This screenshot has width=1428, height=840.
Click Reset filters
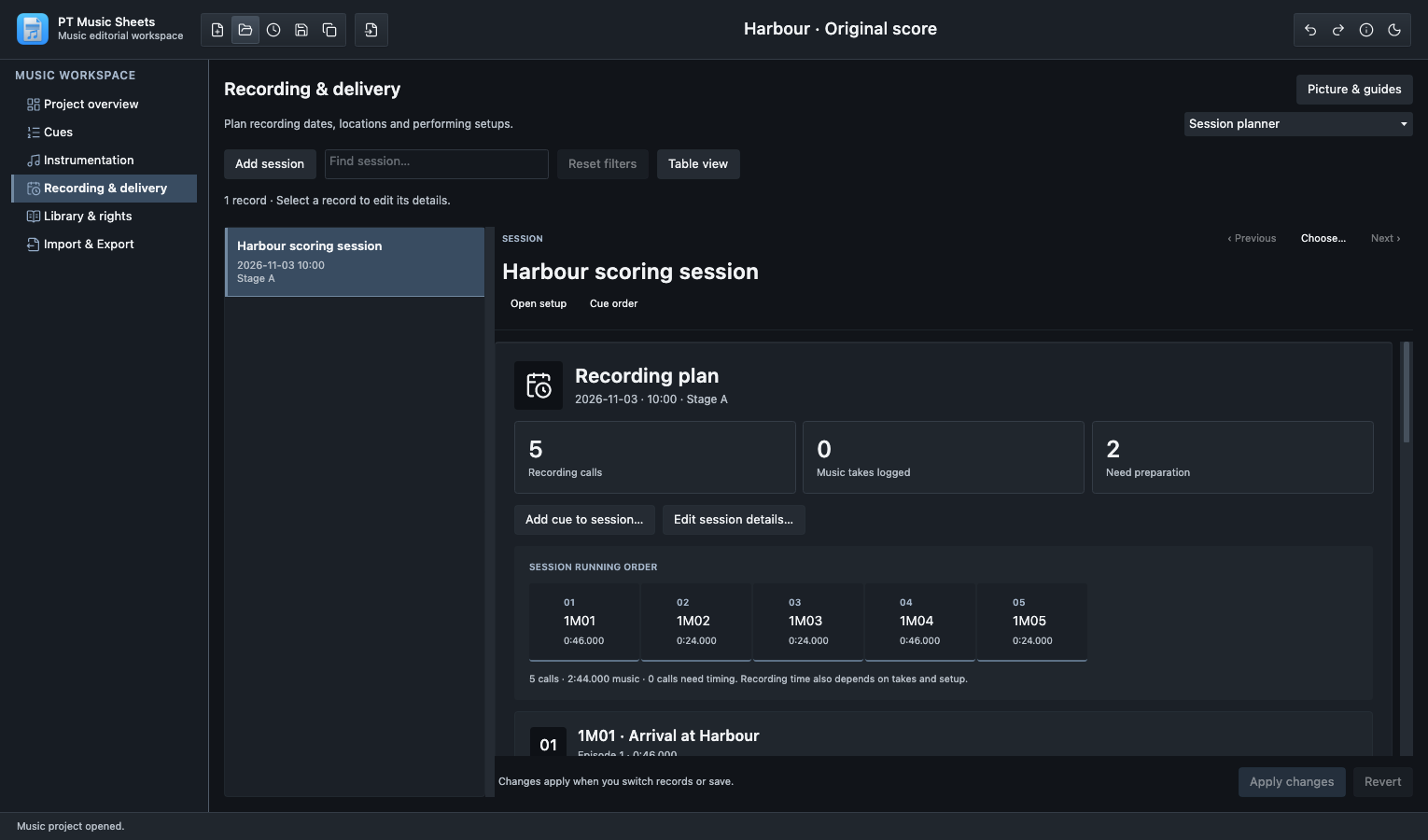(602, 164)
